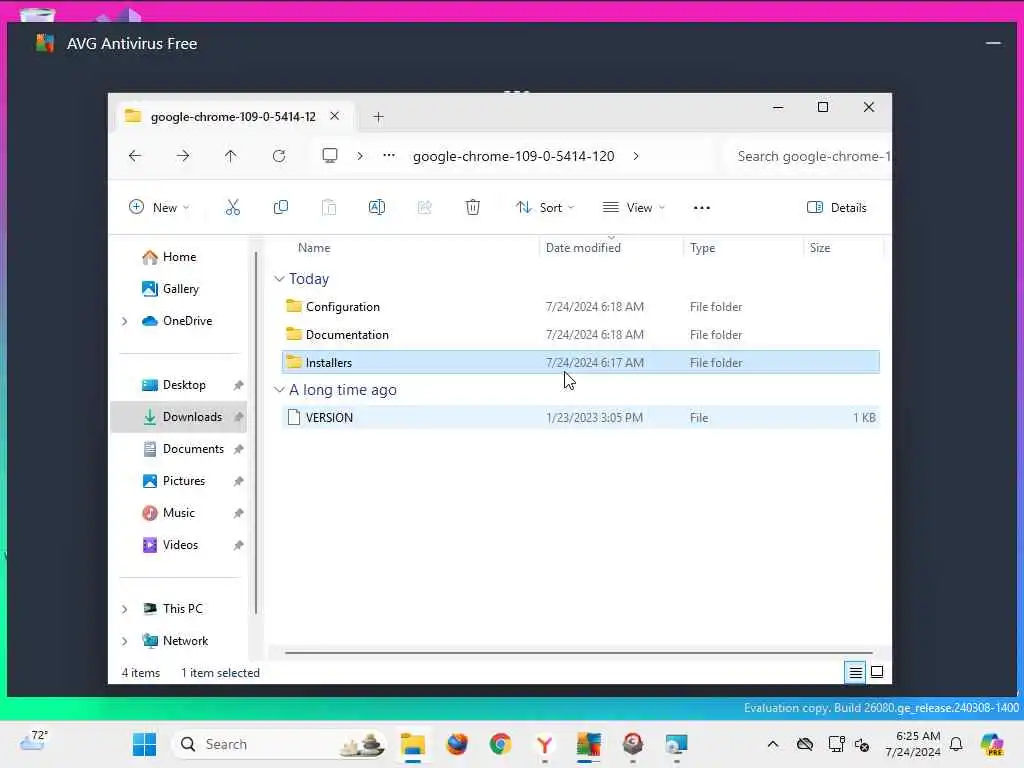Click the This PC monitor icon in address bar

pos(330,156)
